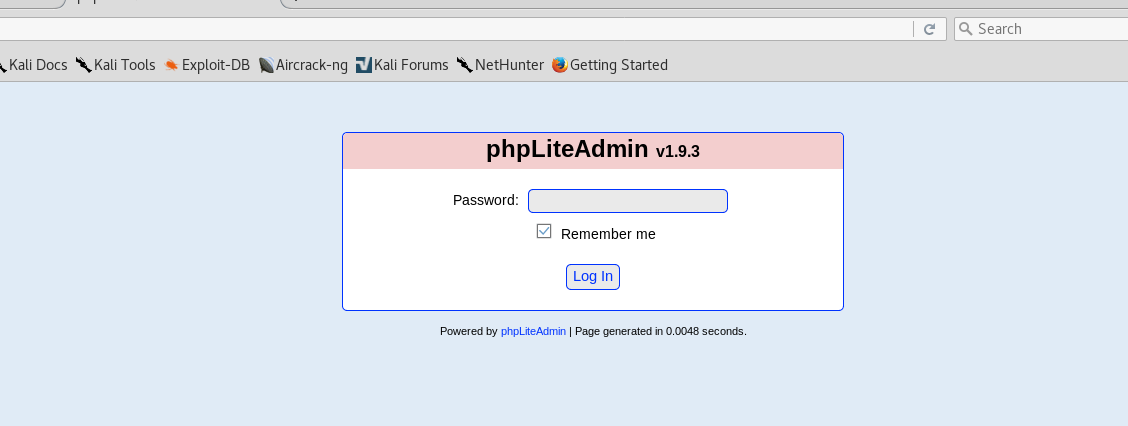
Task: Click the magnifier icon in Search box
Action: pos(965,29)
